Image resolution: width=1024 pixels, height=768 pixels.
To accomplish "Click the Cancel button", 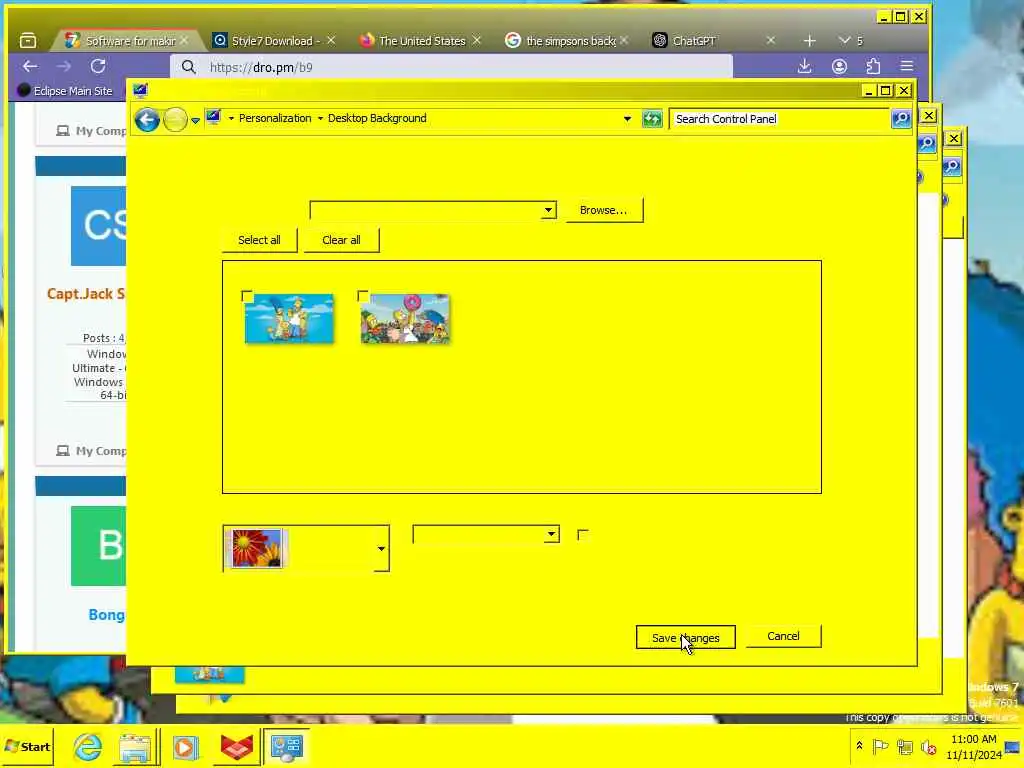I will (x=783, y=636).
